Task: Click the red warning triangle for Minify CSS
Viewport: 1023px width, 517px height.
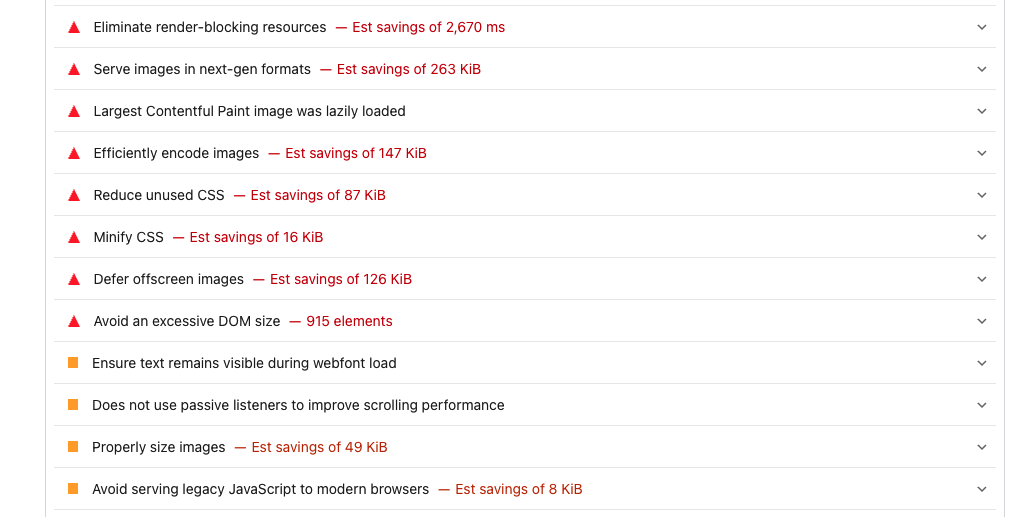Action: pos(74,238)
